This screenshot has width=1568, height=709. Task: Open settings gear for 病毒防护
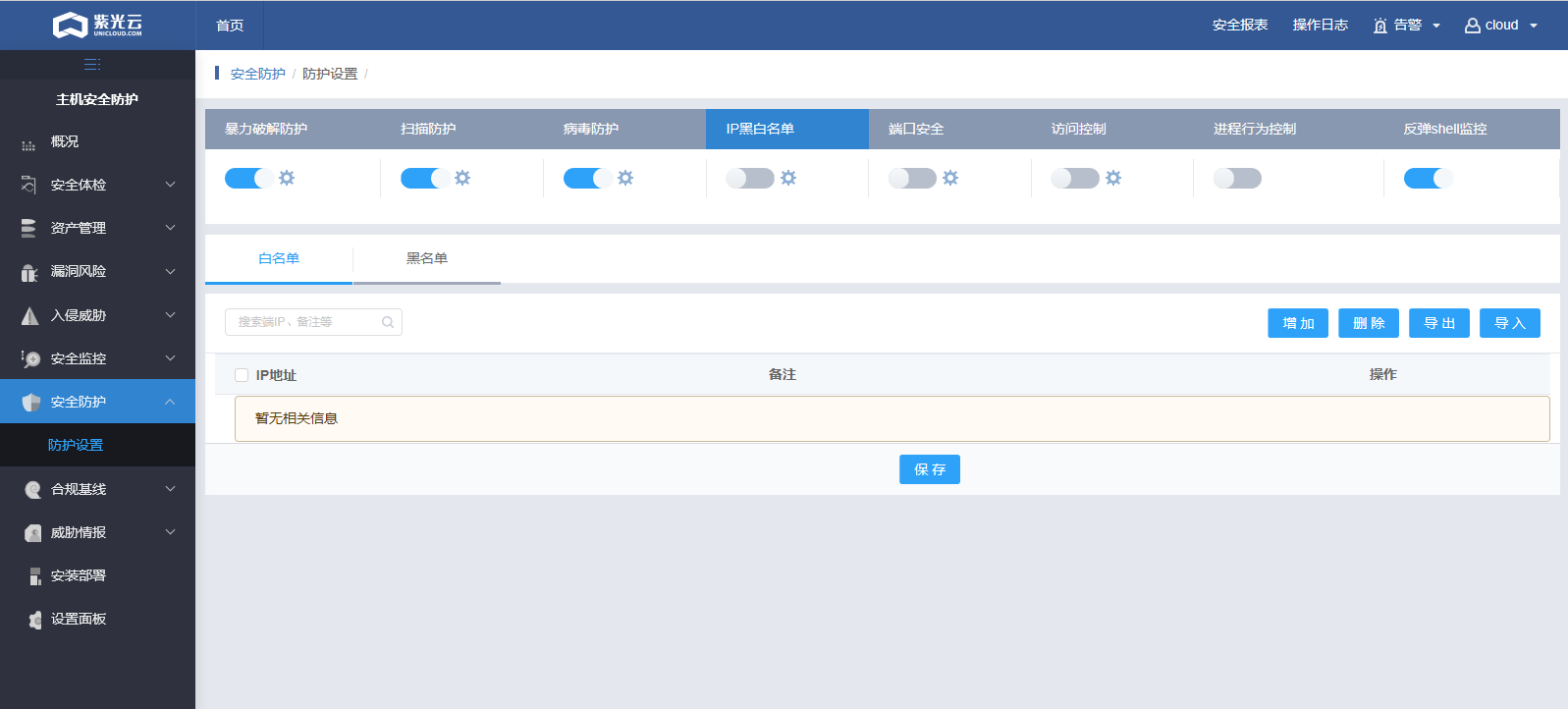click(x=625, y=178)
